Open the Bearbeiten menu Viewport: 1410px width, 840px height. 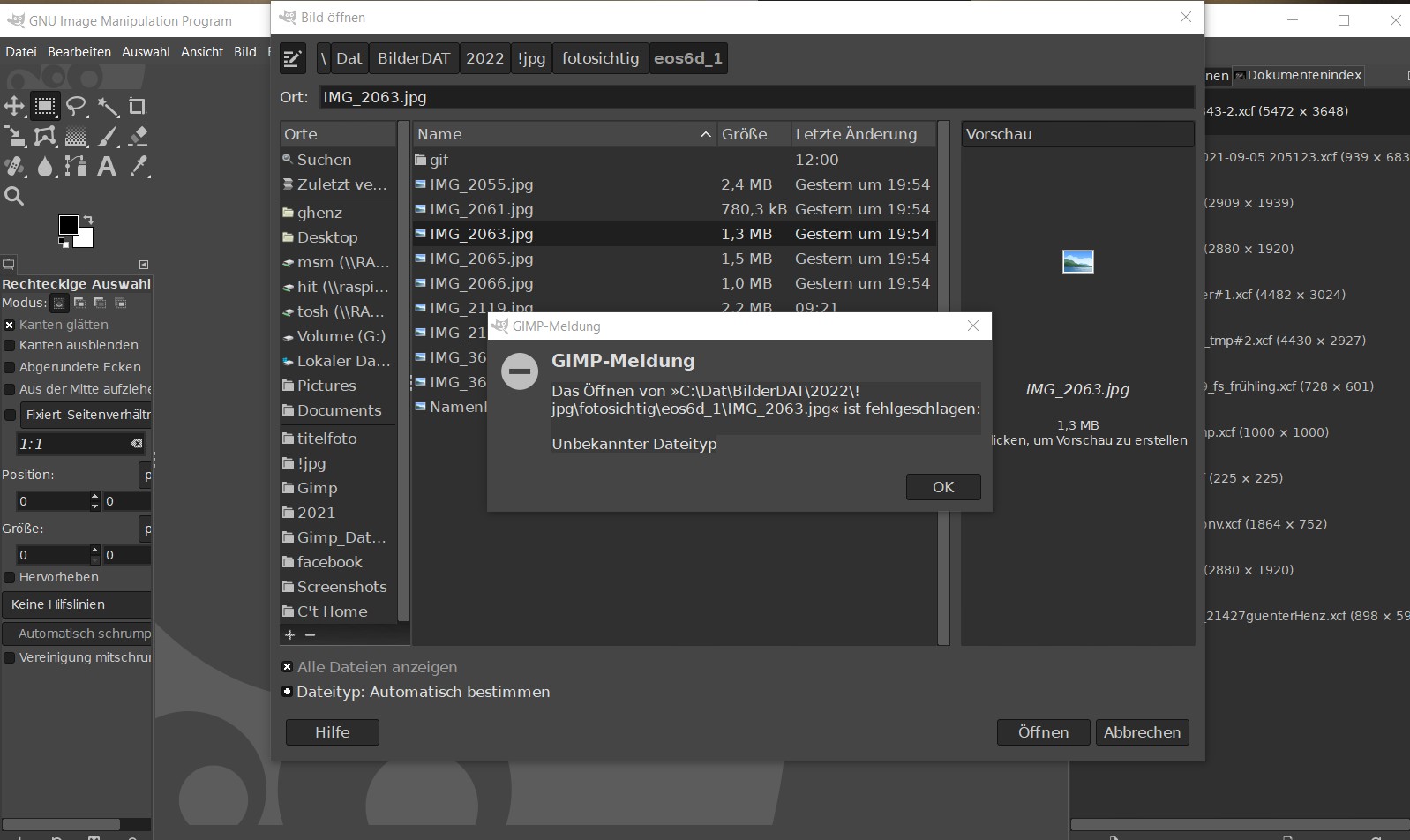pos(79,52)
